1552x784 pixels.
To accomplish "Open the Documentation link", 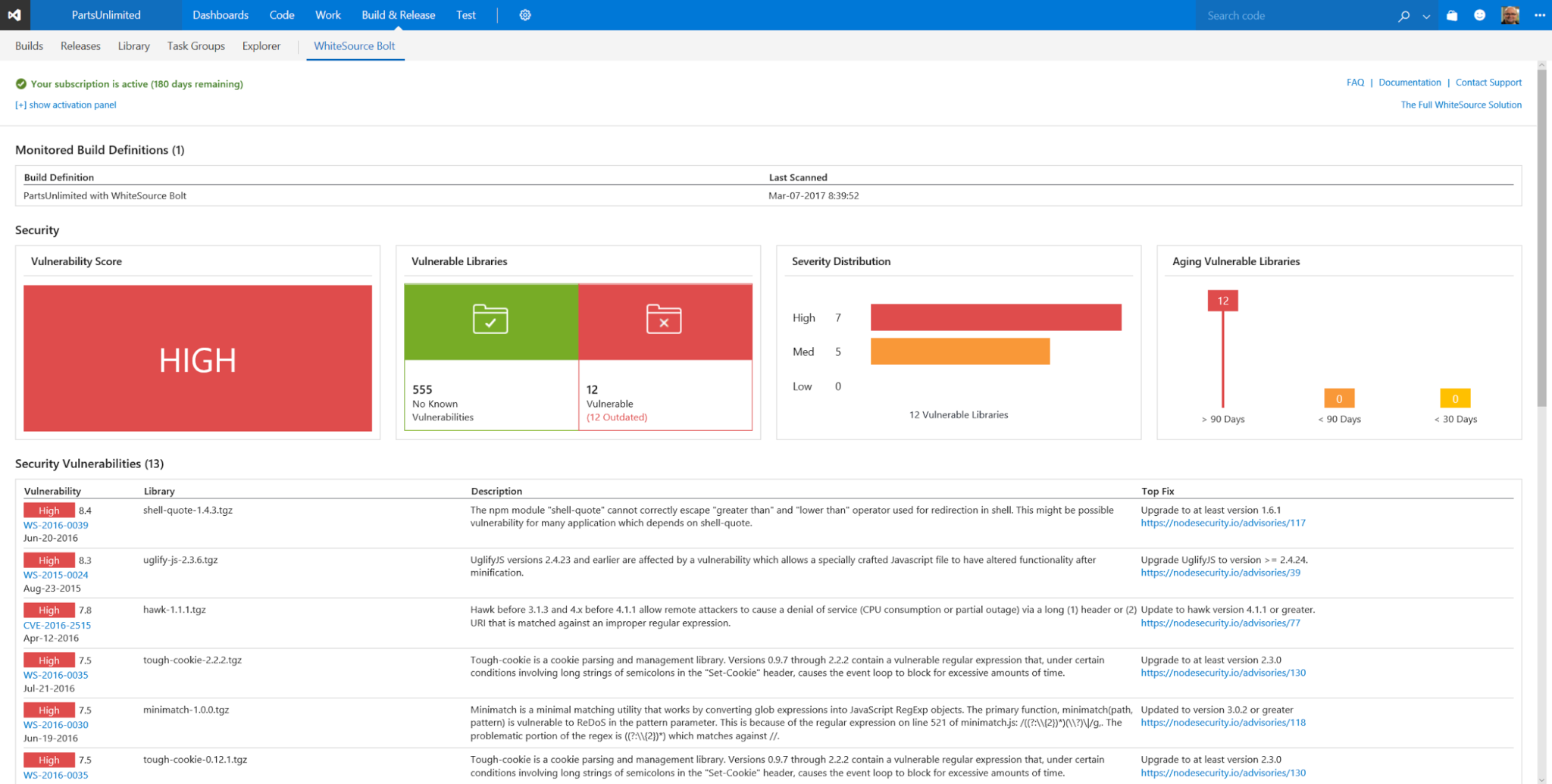I will 1410,83.
